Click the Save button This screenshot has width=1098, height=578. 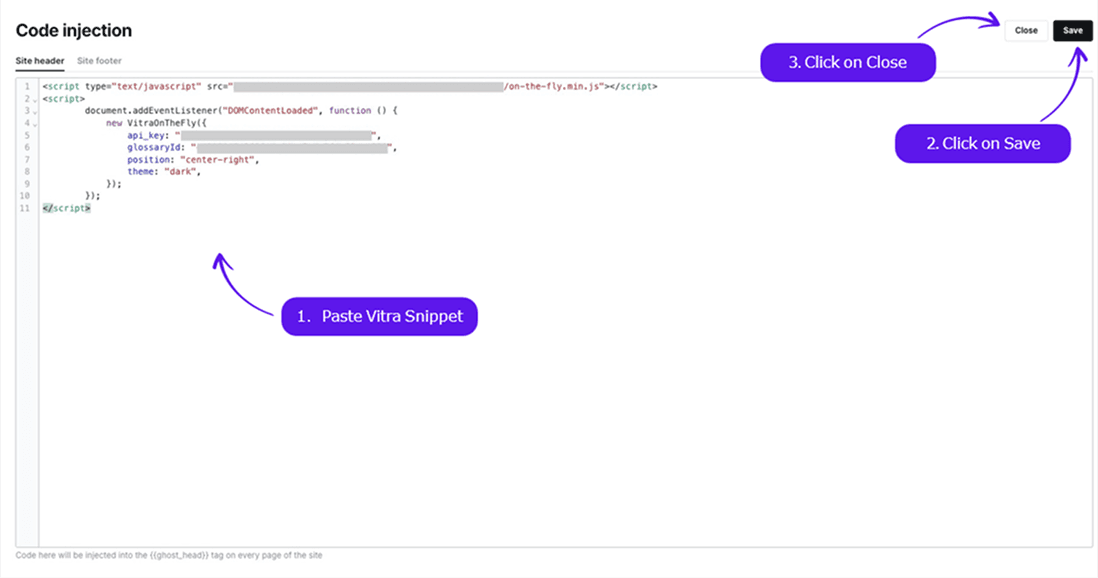(x=1072, y=31)
